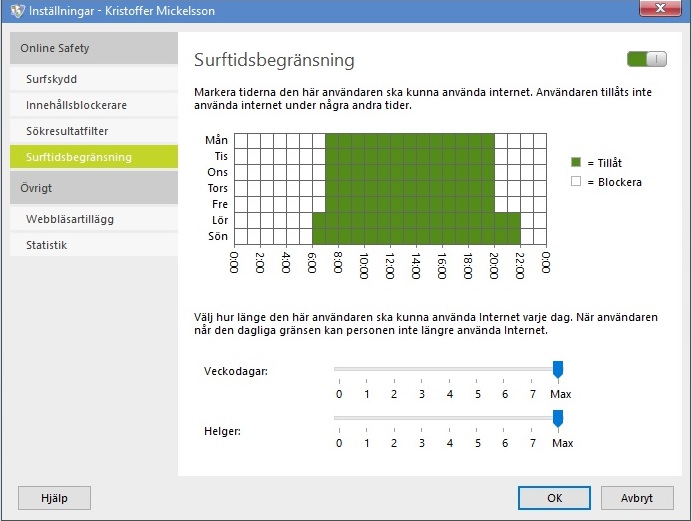Image resolution: width=692 pixels, height=521 pixels.
Task: Click the white Blockera legend swatch
Action: click(x=576, y=182)
